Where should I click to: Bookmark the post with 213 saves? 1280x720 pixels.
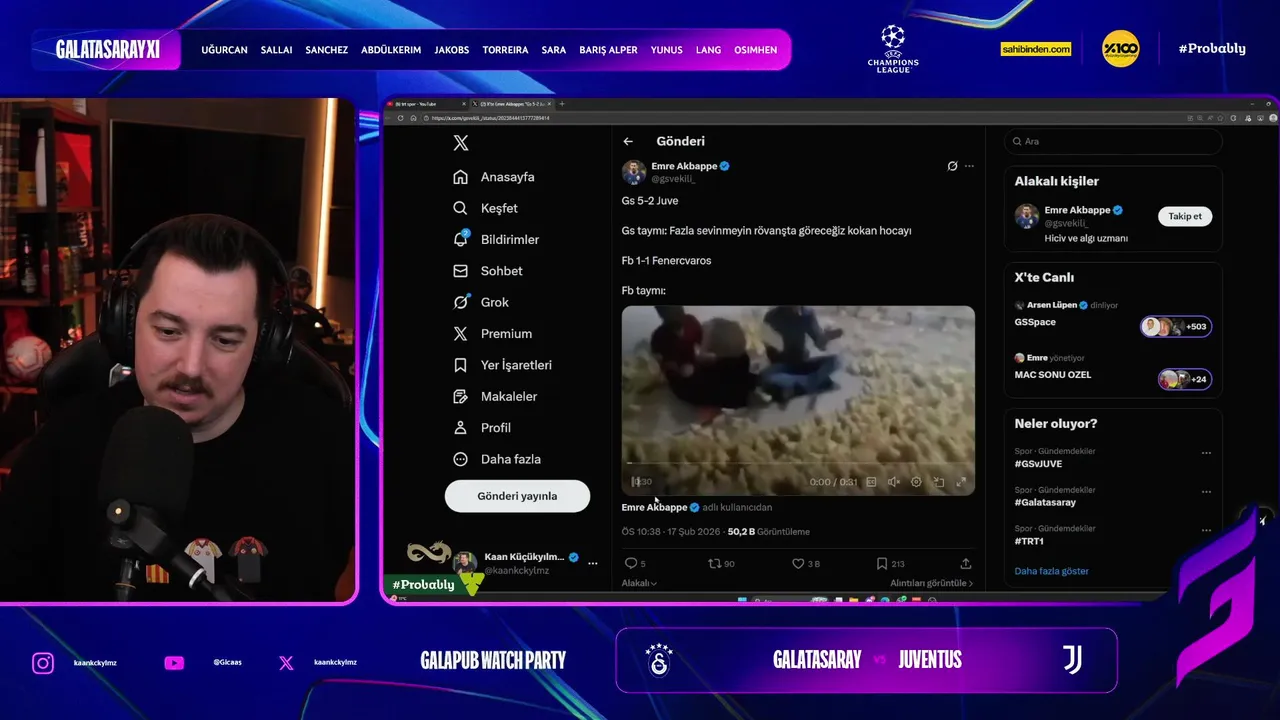890,564
